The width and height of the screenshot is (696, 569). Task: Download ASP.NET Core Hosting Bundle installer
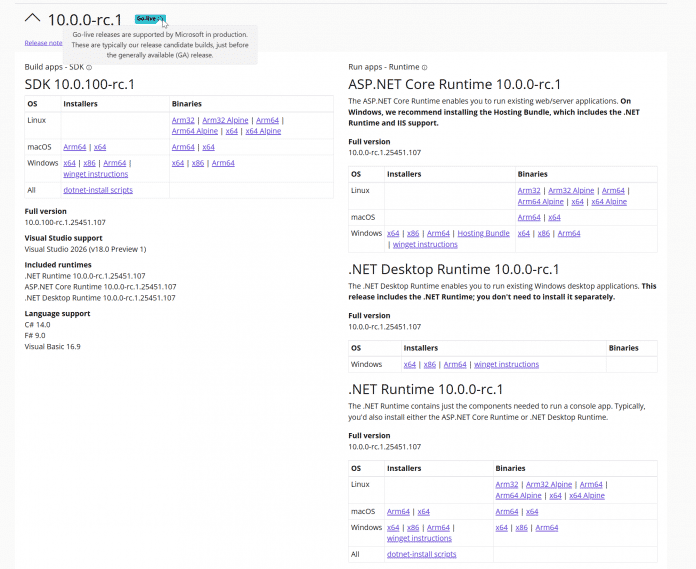483,233
